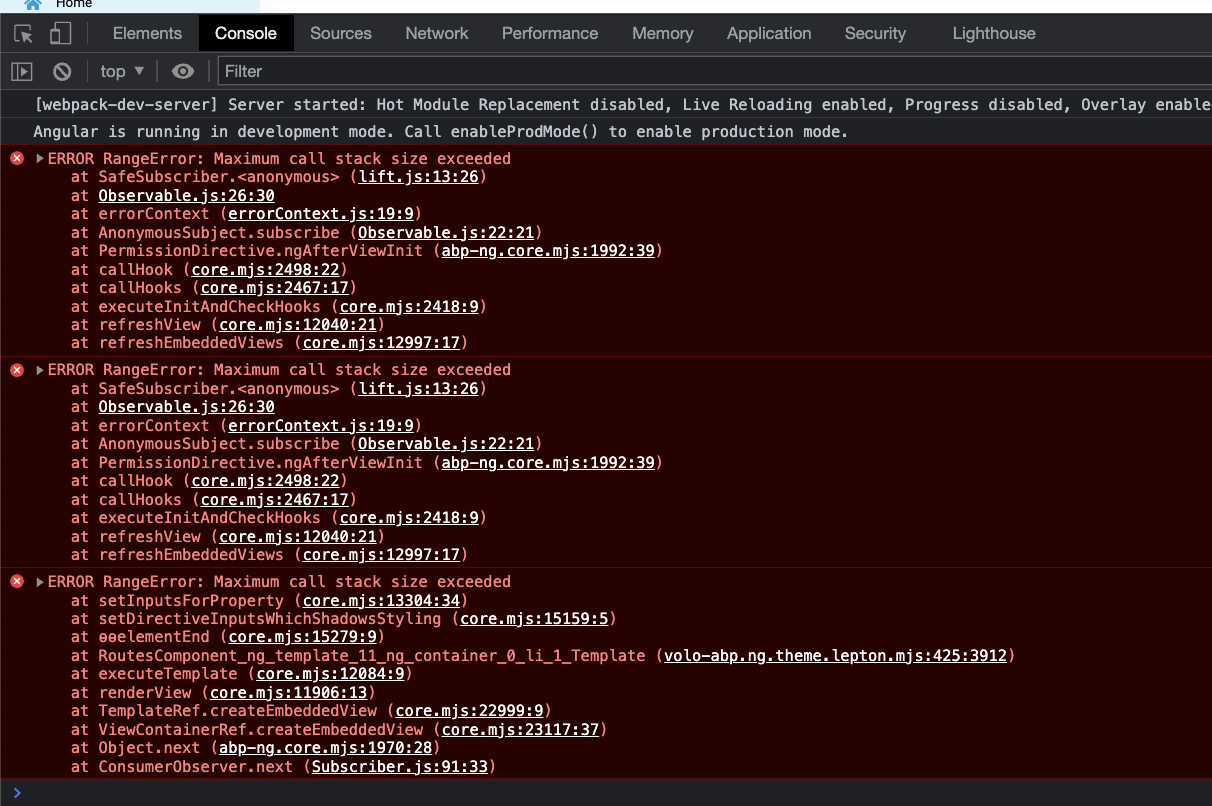Screen dimensions: 1212x806
Task: Click the console prompt input line
Action: tap(600, 793)
